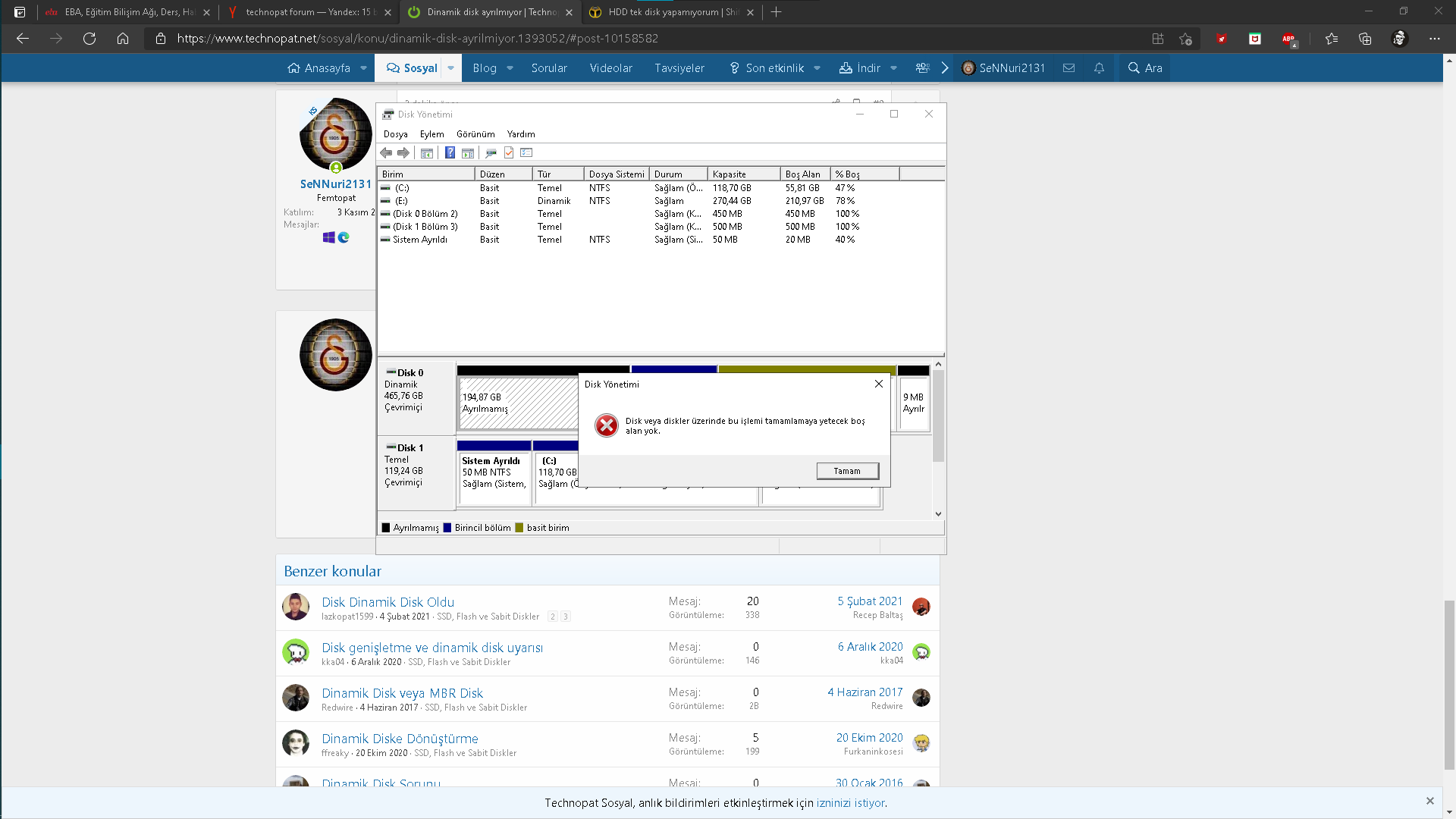The height and width of the screenshot is (819, 1456).
Task: Expand the Anasayfa dropdown arrow
Action: (x=363, y=68)
